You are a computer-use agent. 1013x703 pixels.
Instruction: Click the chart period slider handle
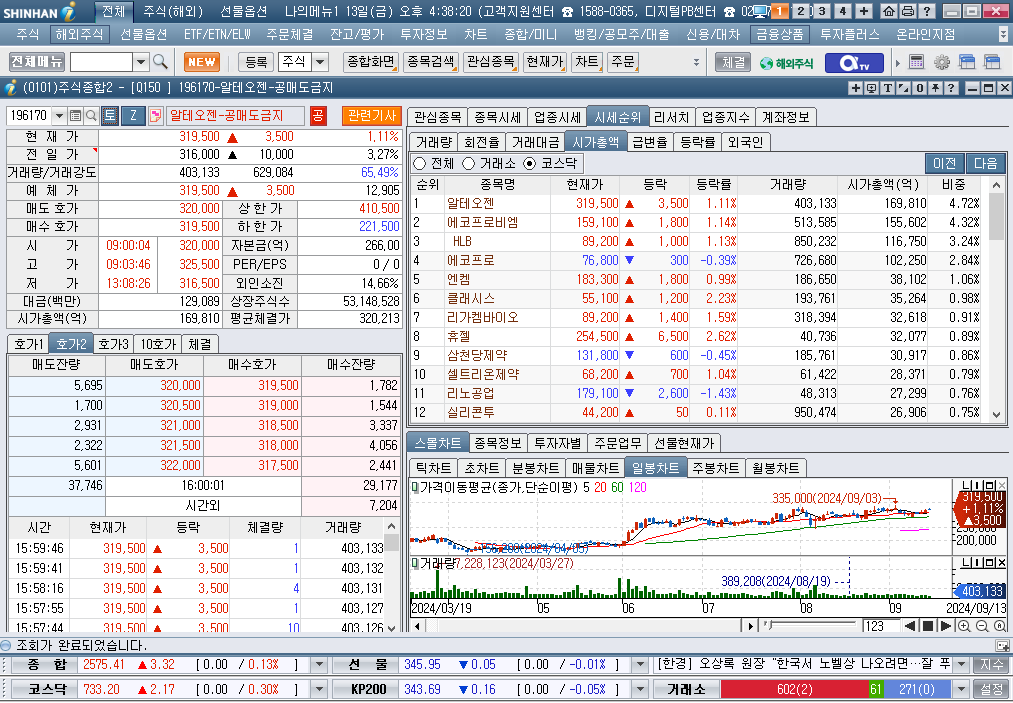pos(768,625)
